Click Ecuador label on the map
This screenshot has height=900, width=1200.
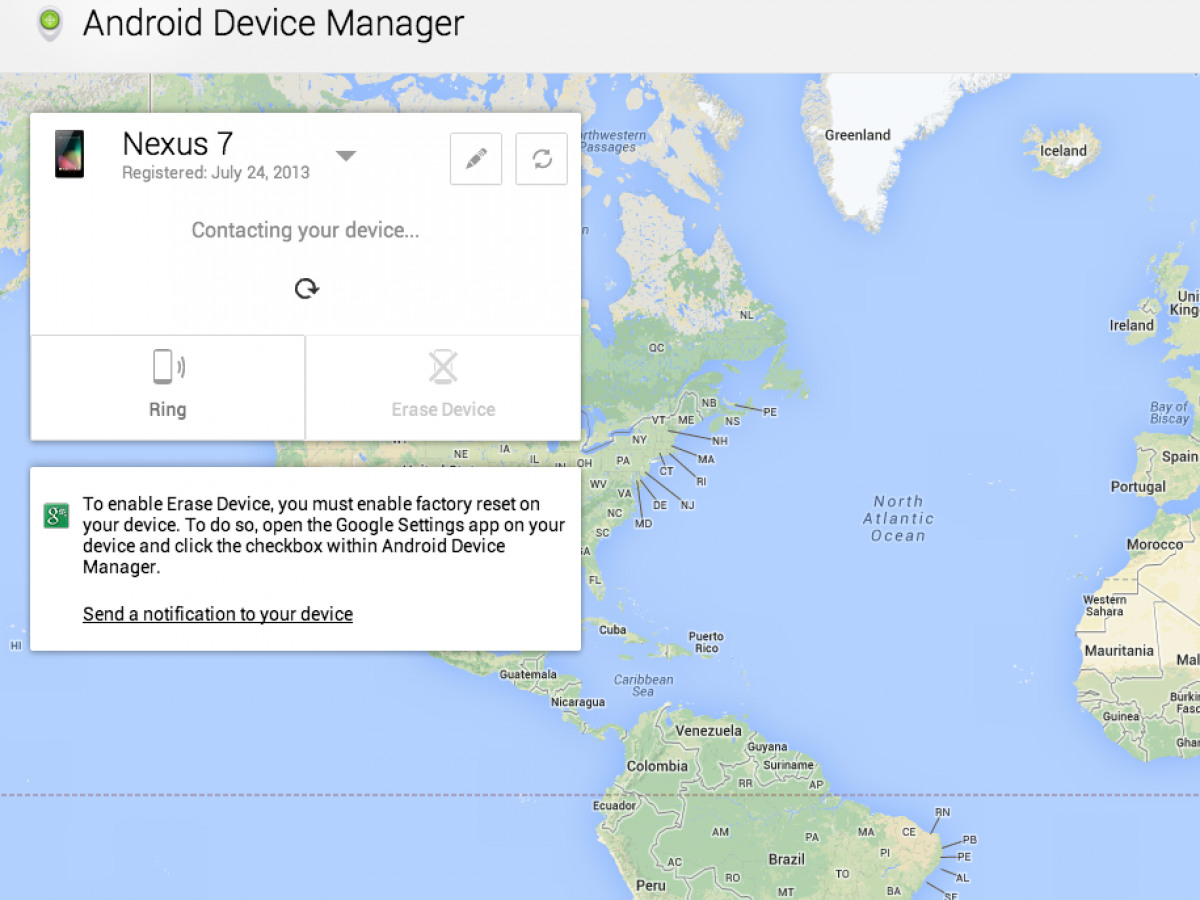coord(614,805)
